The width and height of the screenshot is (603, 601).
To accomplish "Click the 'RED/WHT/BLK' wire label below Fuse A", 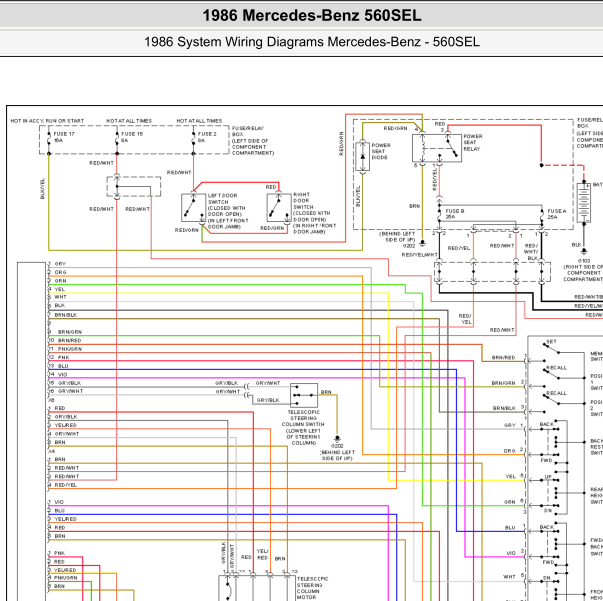I will pyautogui.click(x=531, y=252).
